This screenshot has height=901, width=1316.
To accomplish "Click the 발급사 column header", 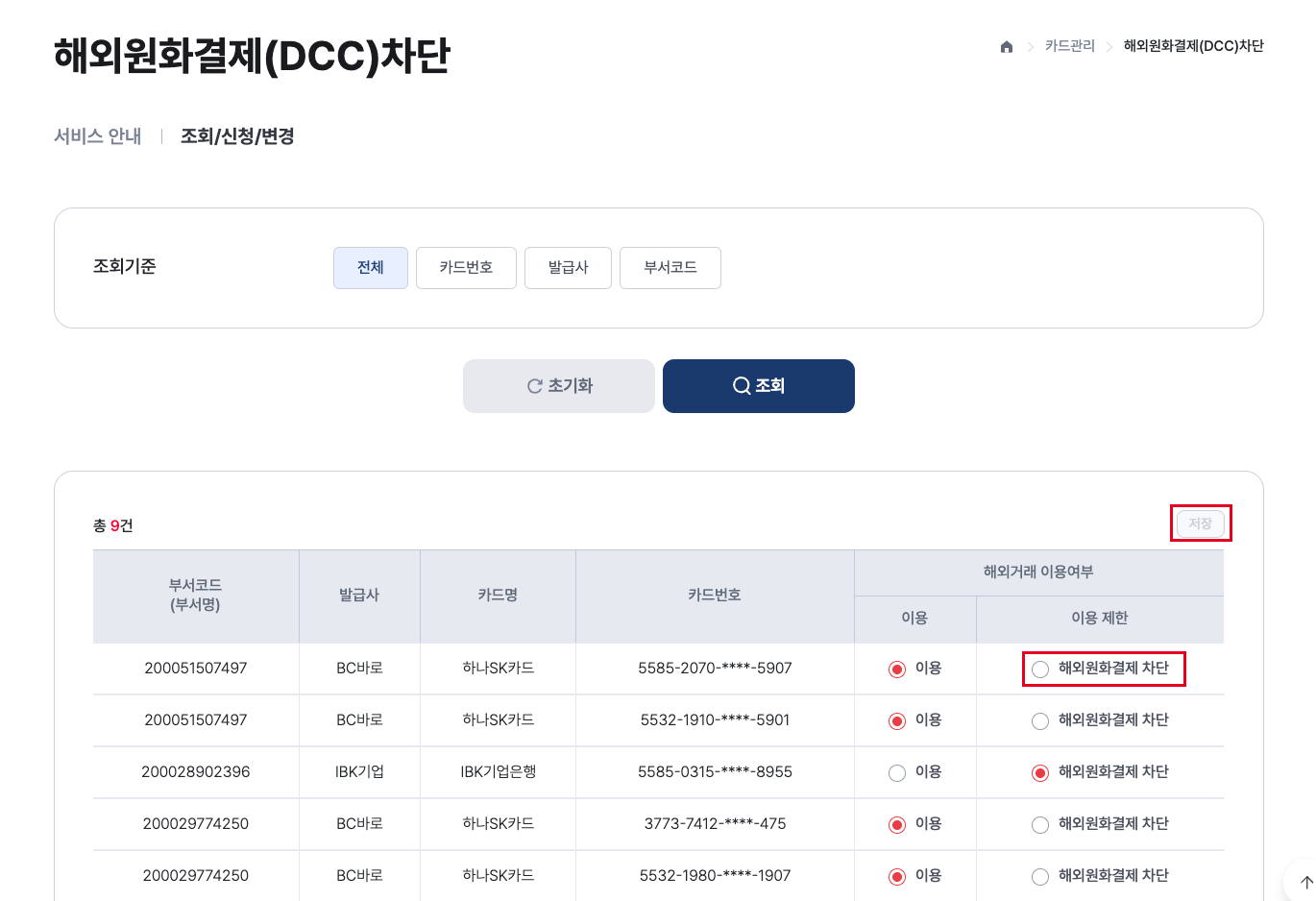I will point(359,596).
